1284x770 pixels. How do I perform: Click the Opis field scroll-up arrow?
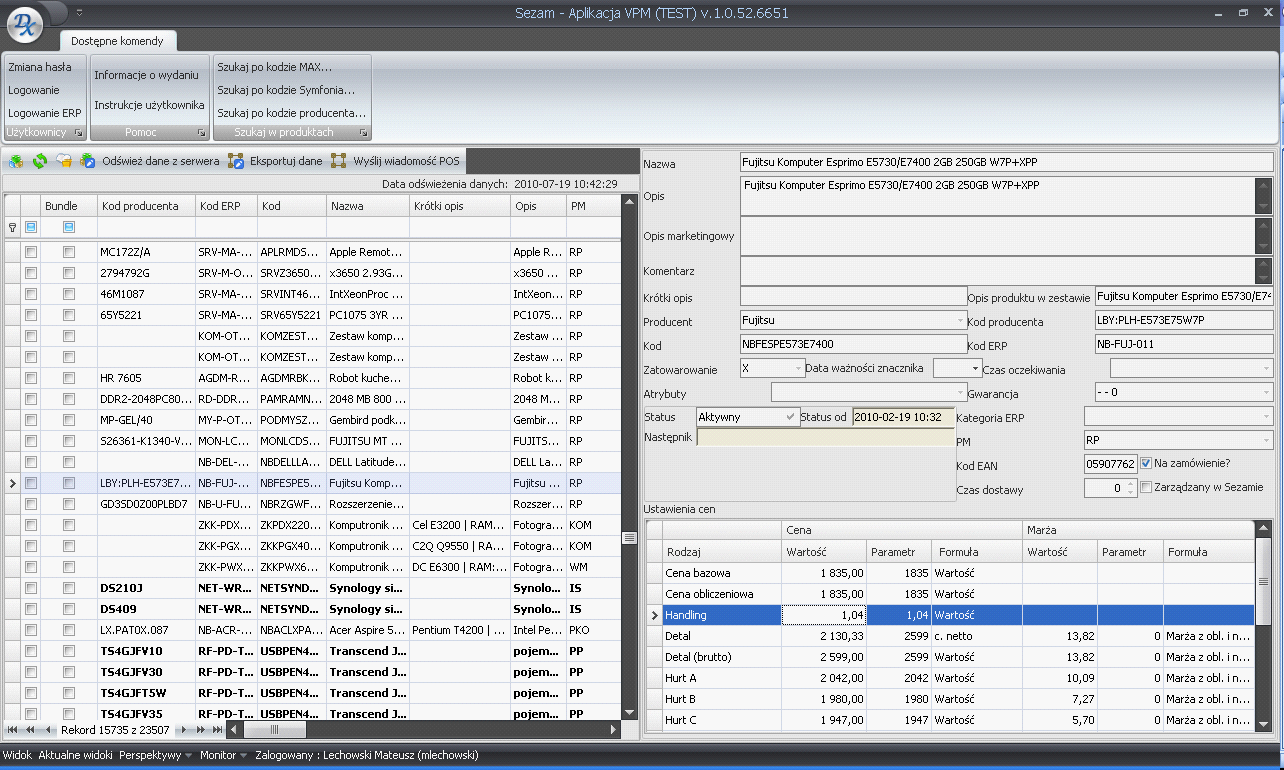1265,186
